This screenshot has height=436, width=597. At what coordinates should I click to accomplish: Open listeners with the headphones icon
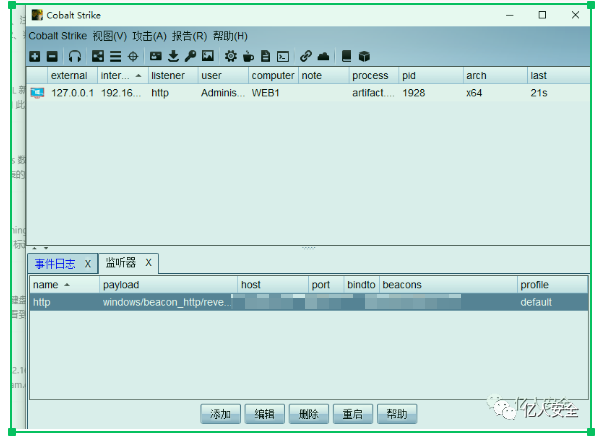75,57
